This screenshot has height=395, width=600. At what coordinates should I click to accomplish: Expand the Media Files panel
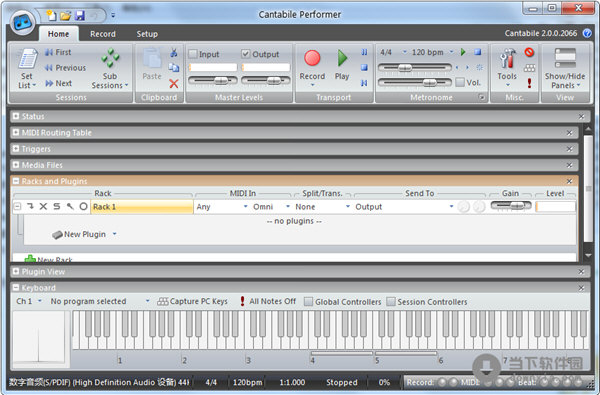coord(16,165)
